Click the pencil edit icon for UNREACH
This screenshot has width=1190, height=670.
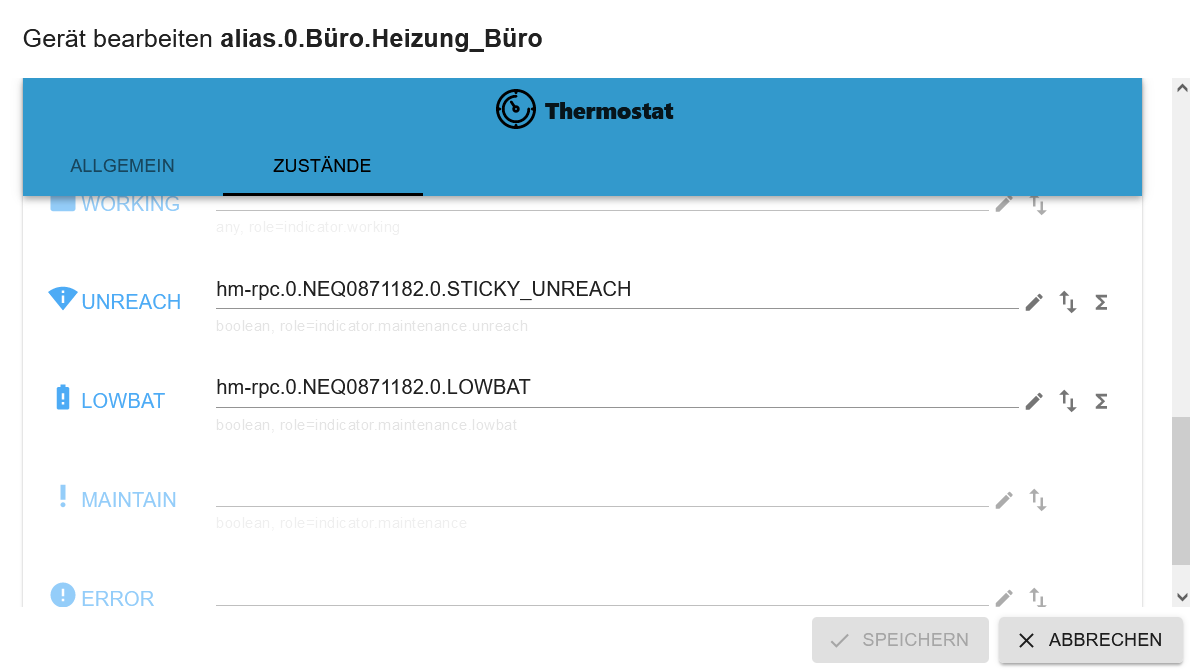pyautogui.click(x=1034, y=303)
